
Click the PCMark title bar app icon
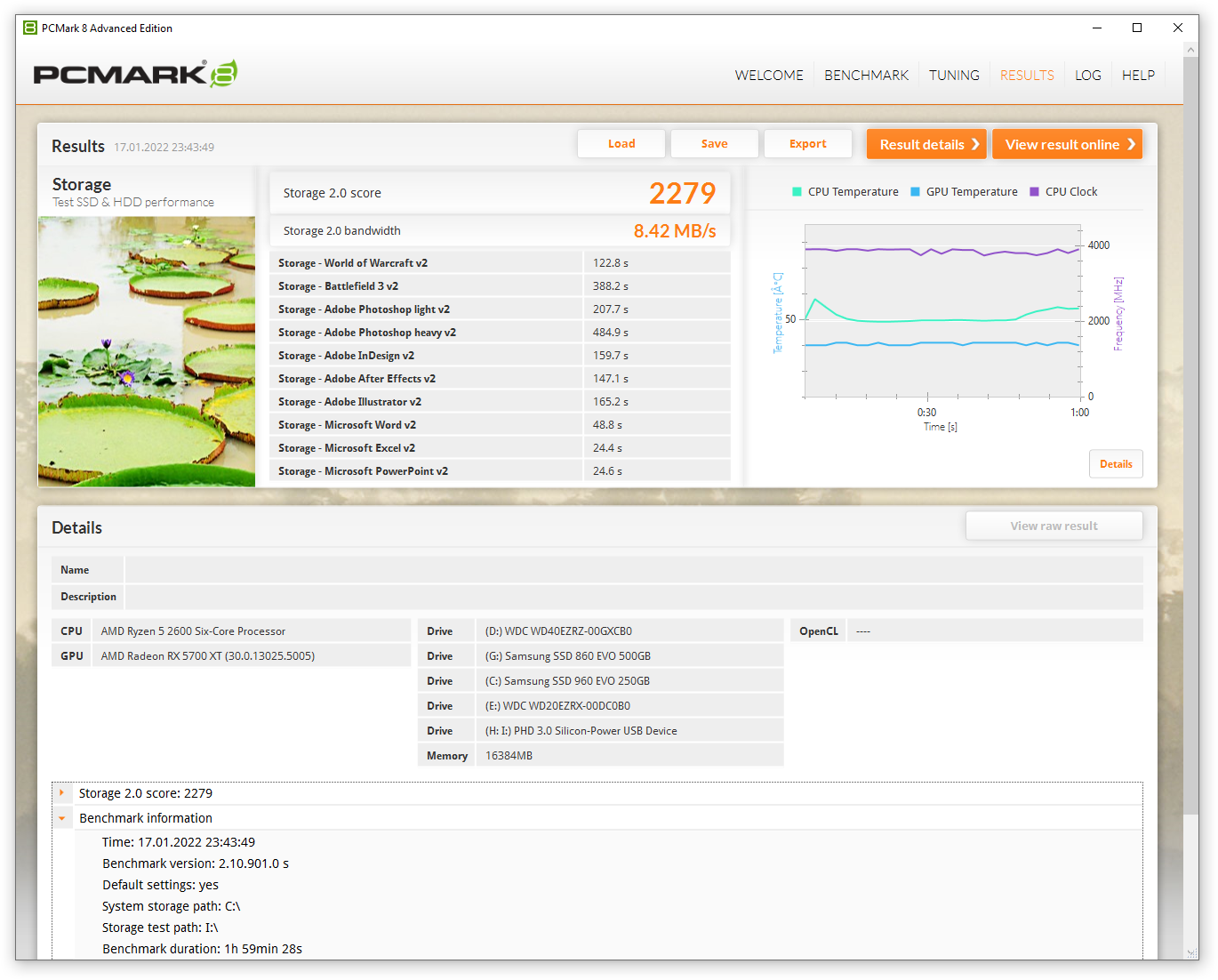coord(30,28)
